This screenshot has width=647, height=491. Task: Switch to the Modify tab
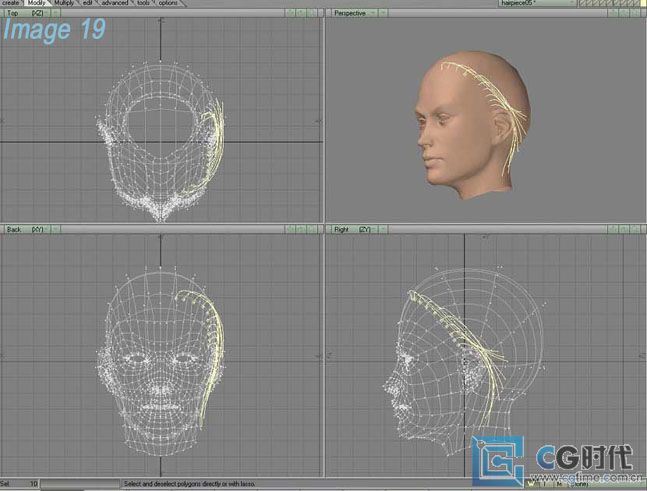tap(38, 3)
